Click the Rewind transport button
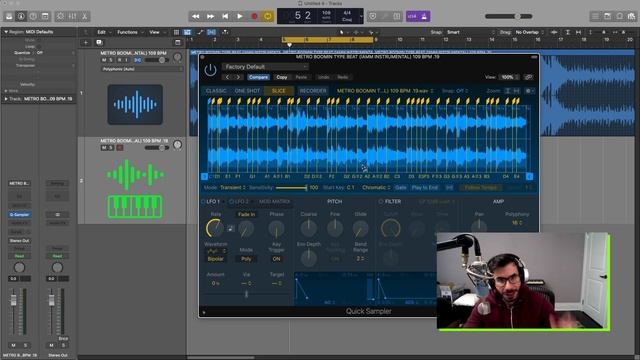The width and height of the screenshot is (640, 360). (x=196, y=16)
